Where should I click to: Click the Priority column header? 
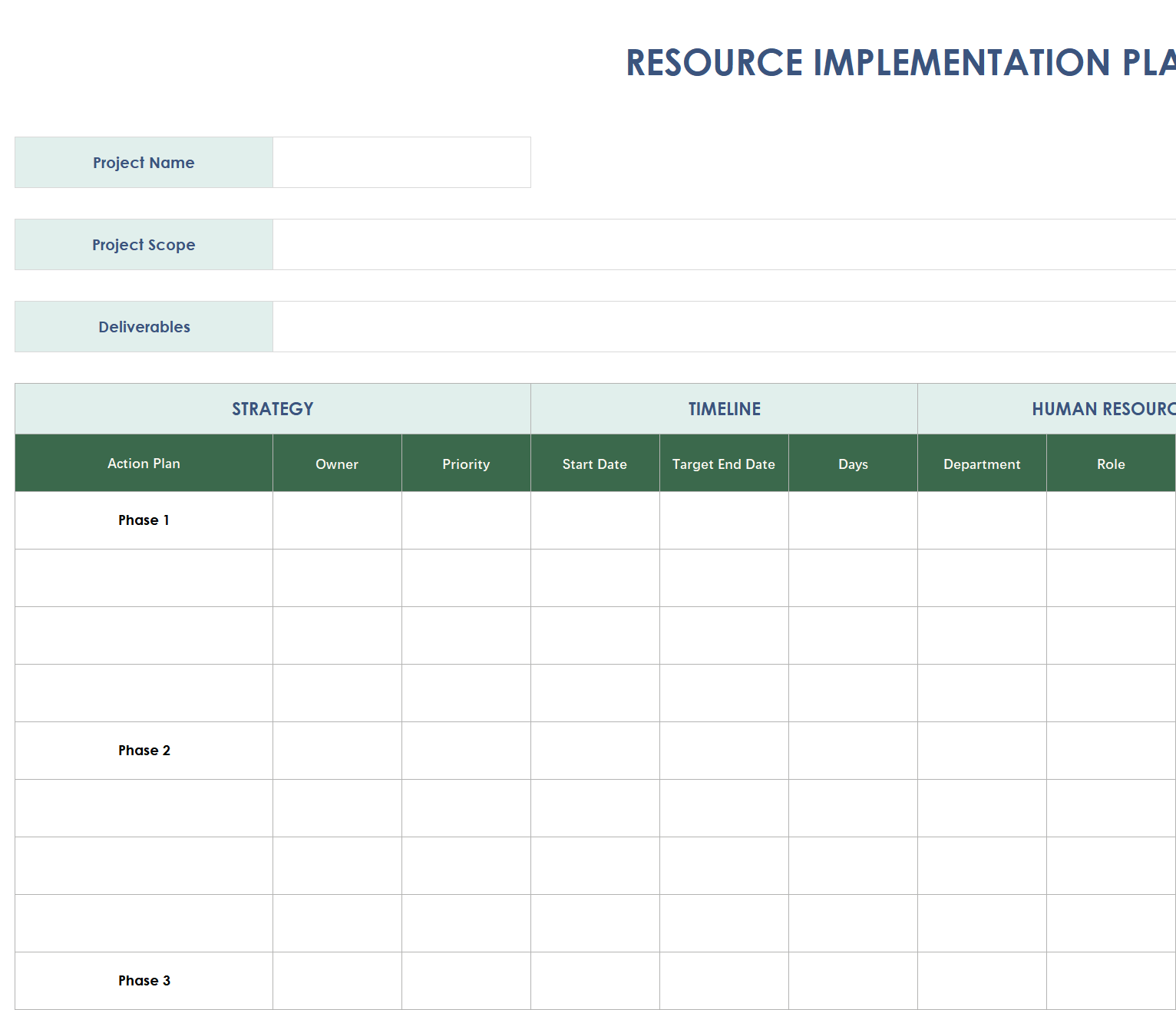click(x=466, y=463)
